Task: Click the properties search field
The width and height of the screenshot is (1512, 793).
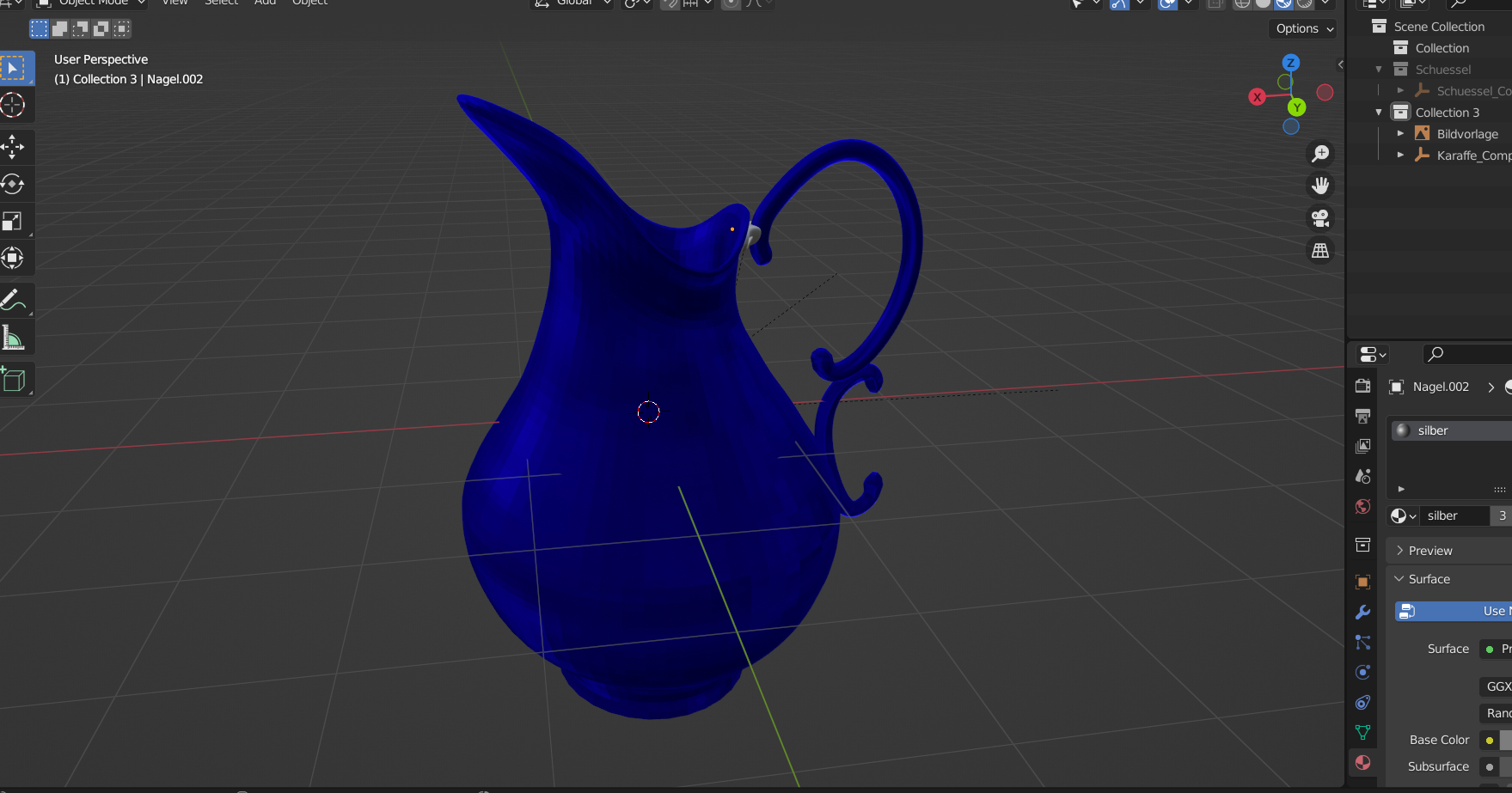Action: [x=1468, y=354]
